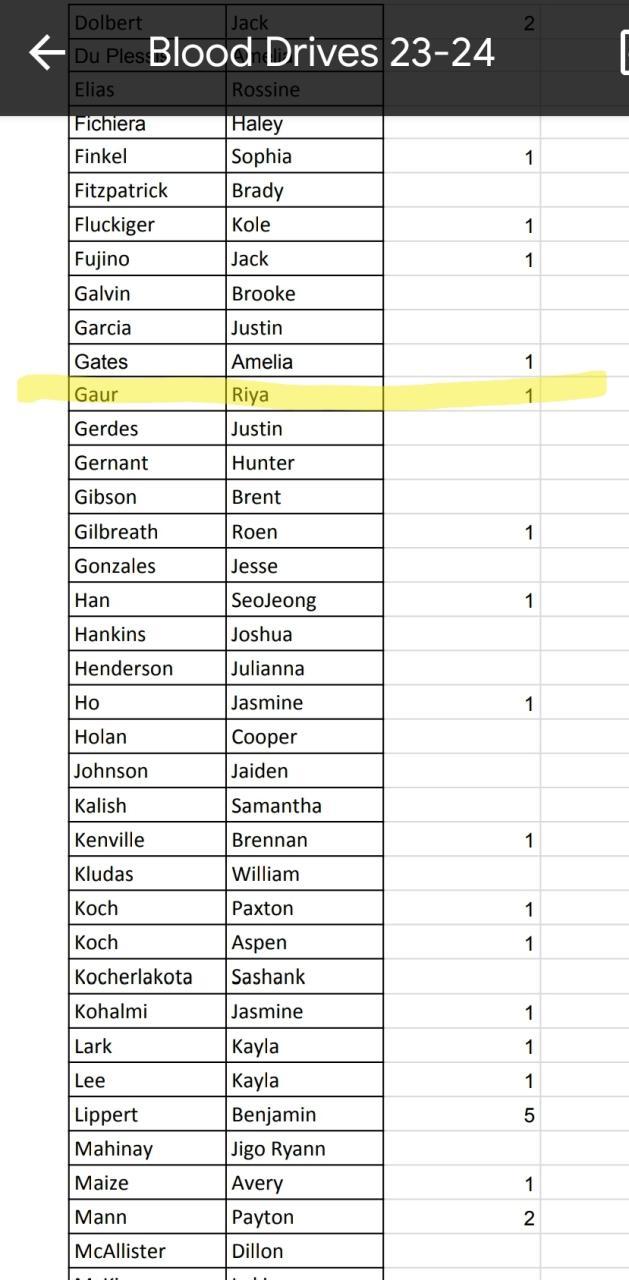Click the Gilbreath last name cell

coord(147,532)
